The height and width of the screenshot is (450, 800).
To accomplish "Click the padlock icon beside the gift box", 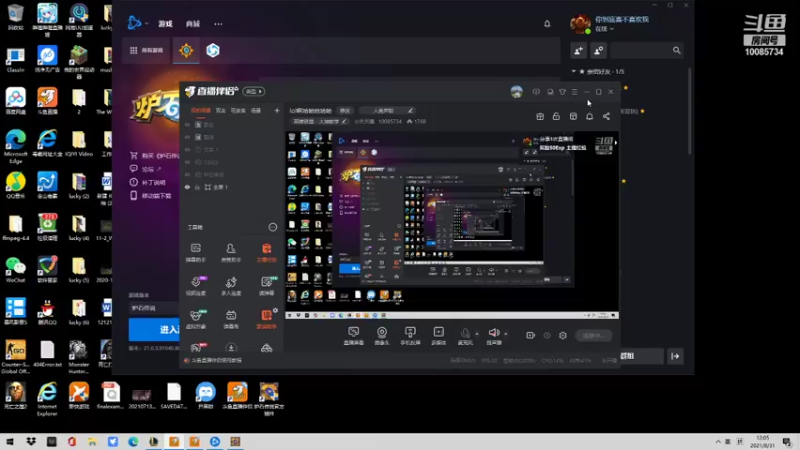I will (556, 116).
